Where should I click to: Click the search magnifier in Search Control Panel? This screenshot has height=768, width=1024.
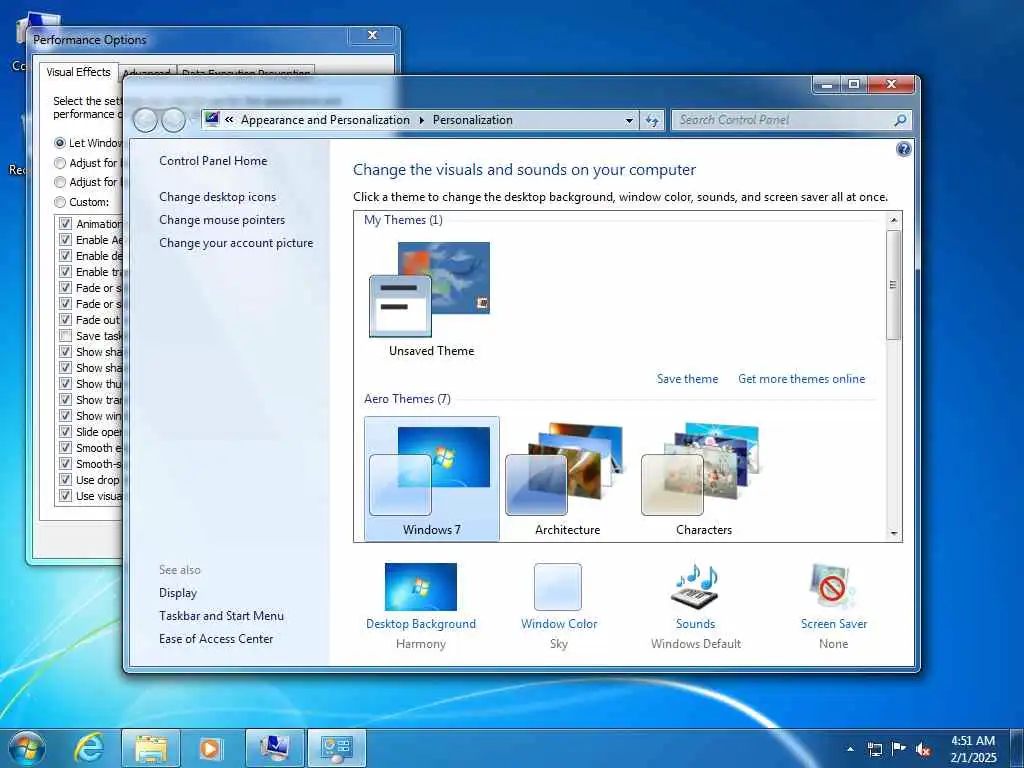click(x=900, y=120)
